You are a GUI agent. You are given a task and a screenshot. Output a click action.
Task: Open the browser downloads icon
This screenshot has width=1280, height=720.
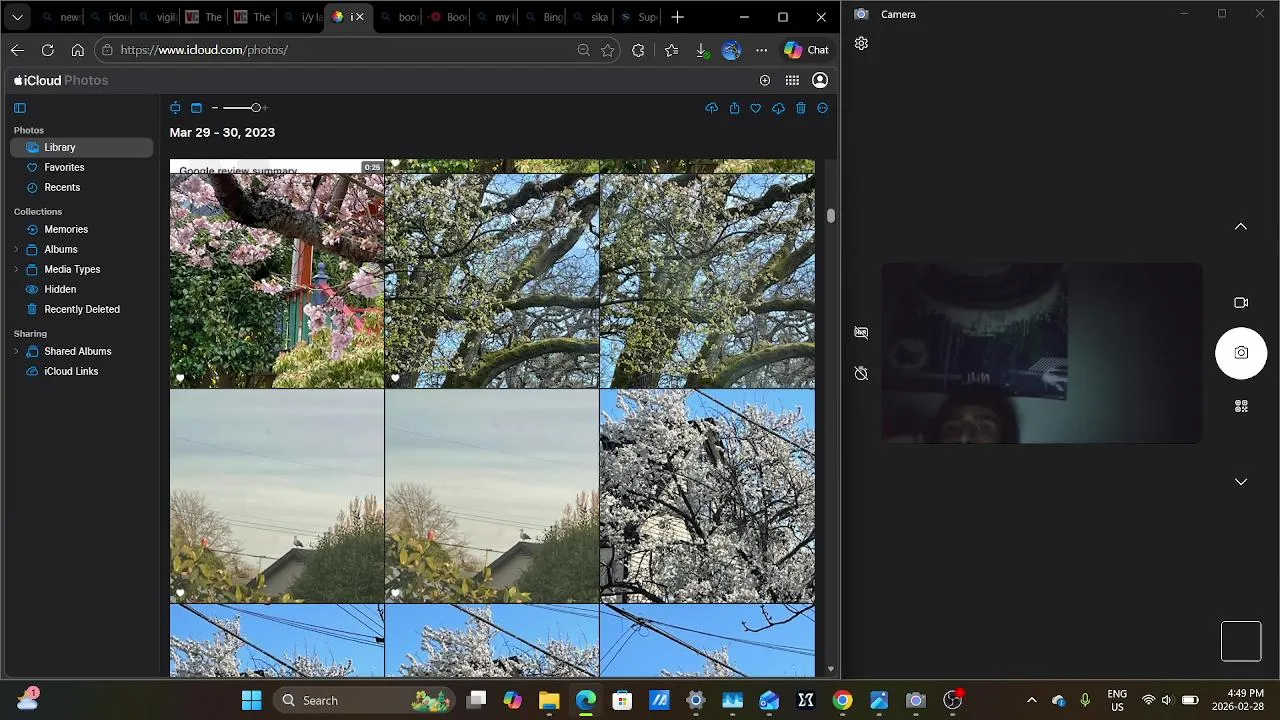[701, 50]
